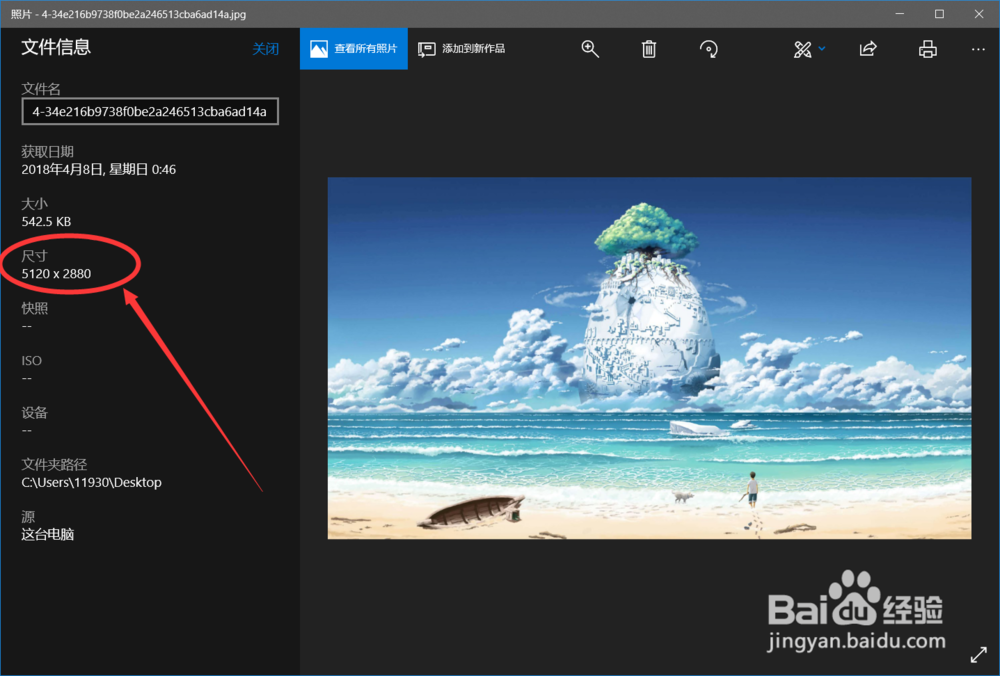Viewport: 1000px width, 676px height.
Task: Click the zoom magnifier icon
Action: (x=590, y=49)
